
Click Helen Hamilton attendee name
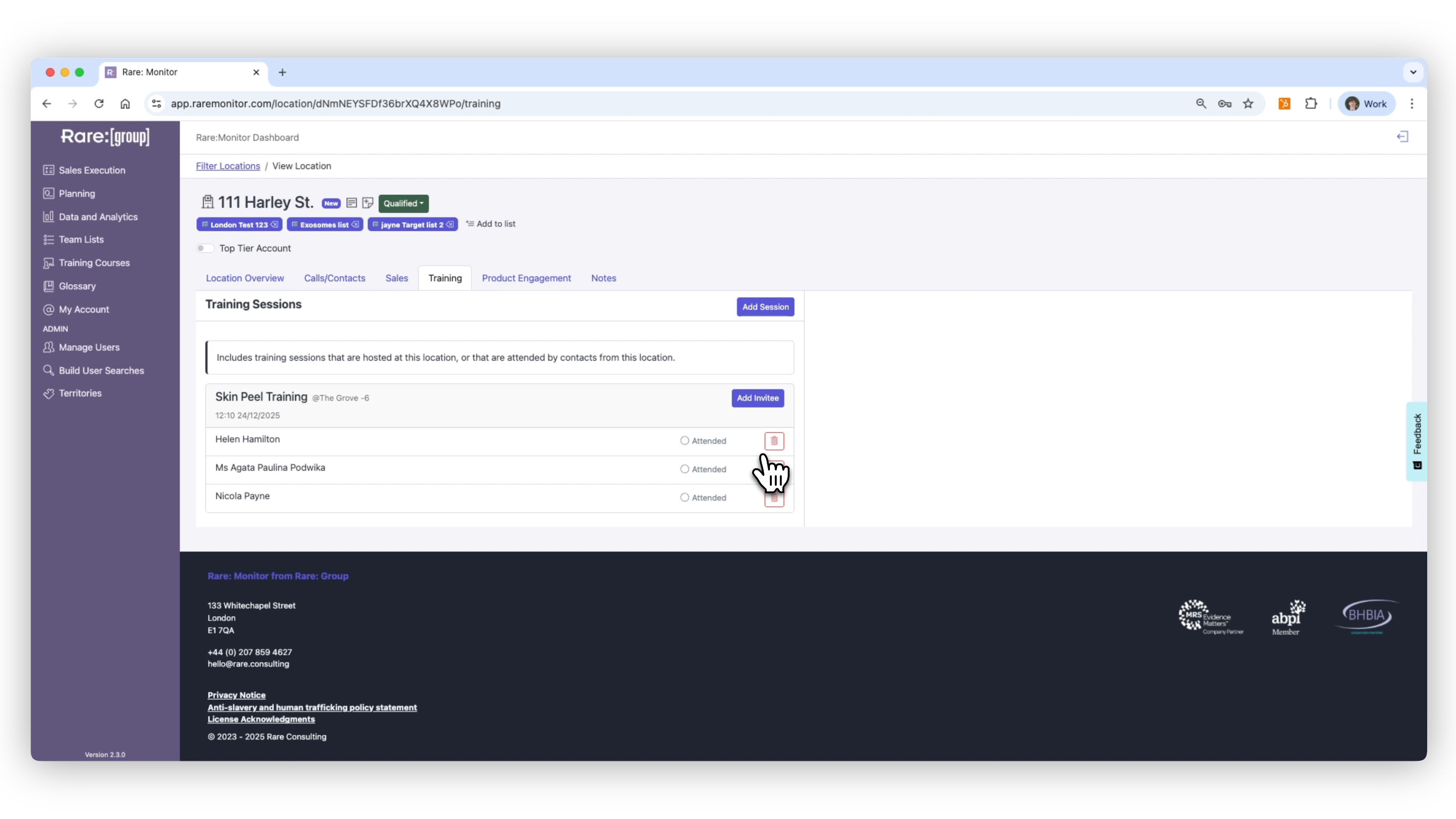coord(248,439)
